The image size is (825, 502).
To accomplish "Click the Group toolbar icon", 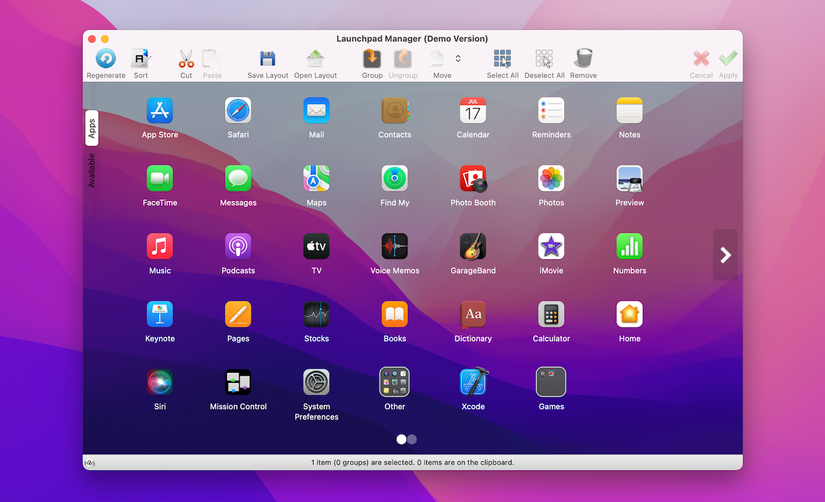I will 372,59.
